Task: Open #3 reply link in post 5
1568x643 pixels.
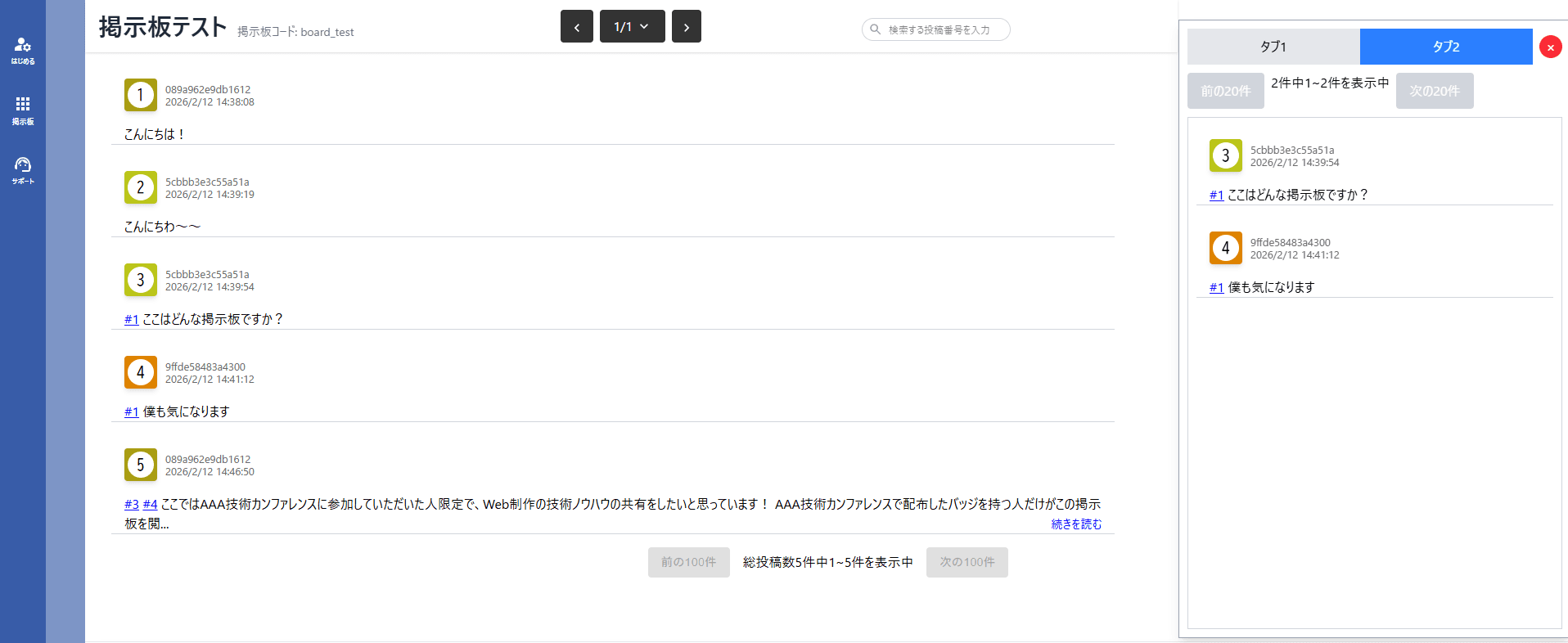Action: (x=132, y=504)
